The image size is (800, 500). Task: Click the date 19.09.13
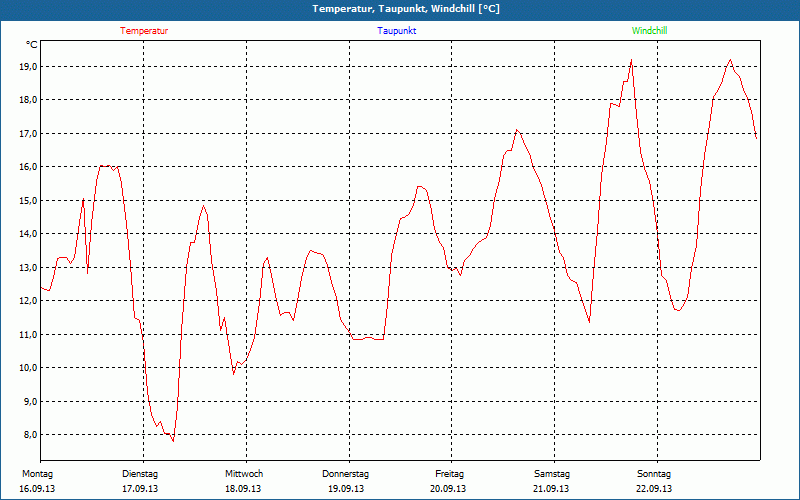346,489
